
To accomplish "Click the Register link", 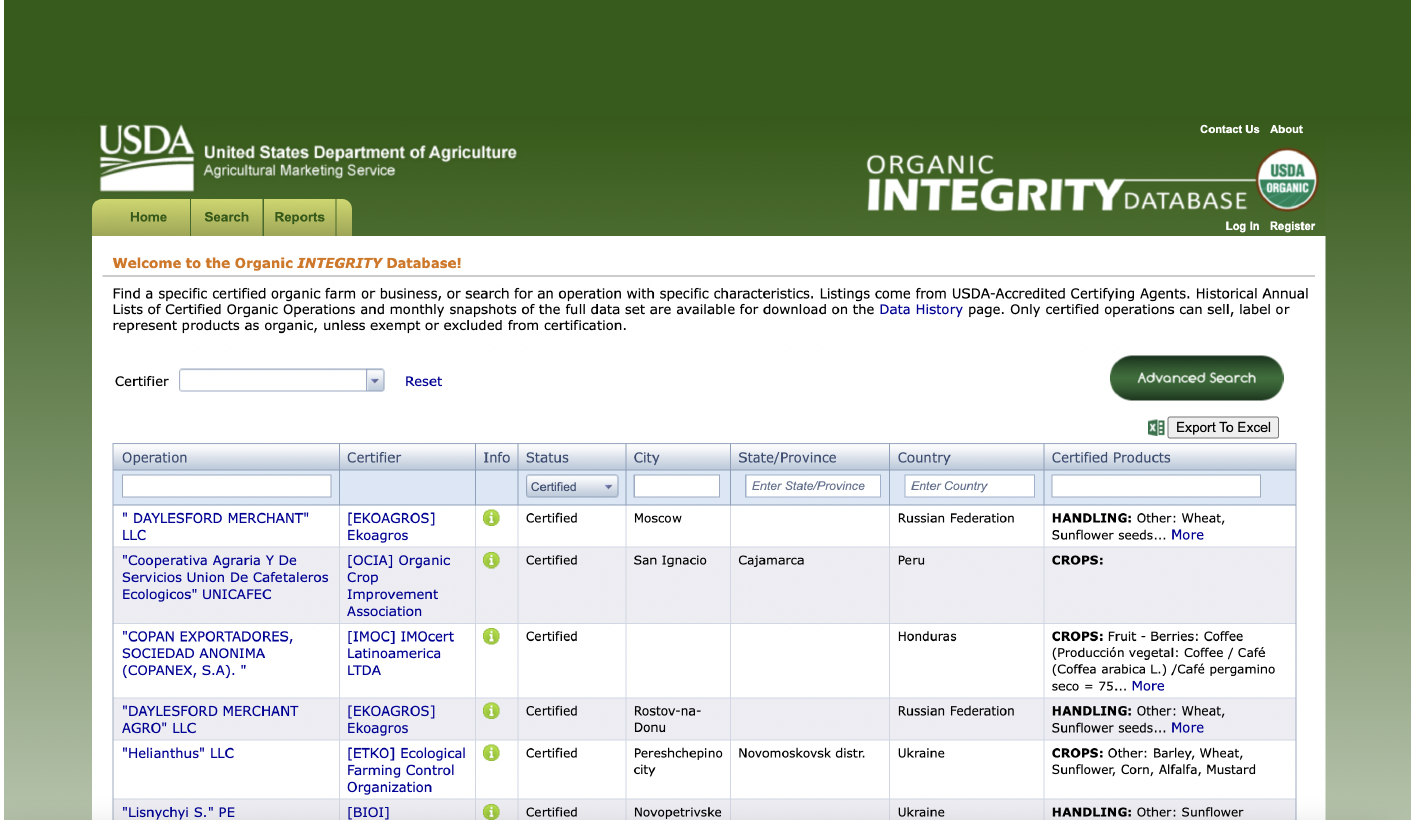I will click(x=1292, y=226).
